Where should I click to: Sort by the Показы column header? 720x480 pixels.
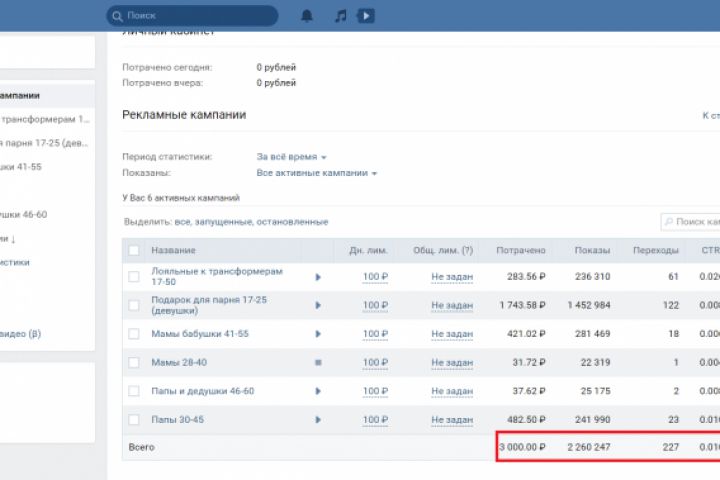point(593,249)
